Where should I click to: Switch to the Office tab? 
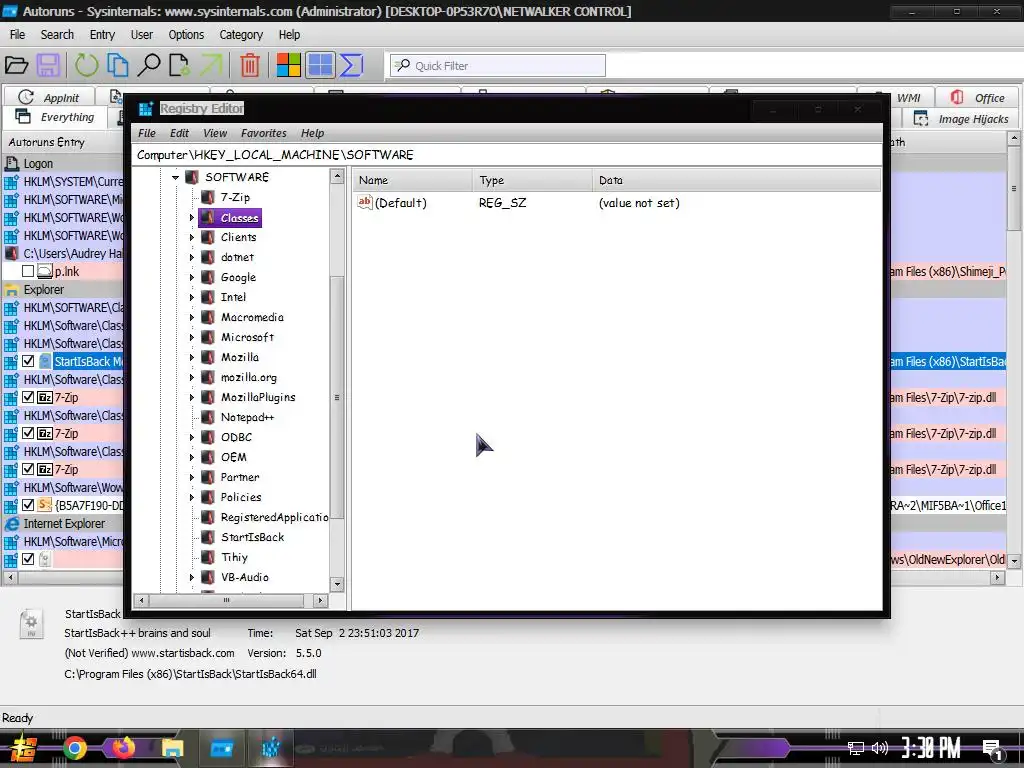coord(978,97)
